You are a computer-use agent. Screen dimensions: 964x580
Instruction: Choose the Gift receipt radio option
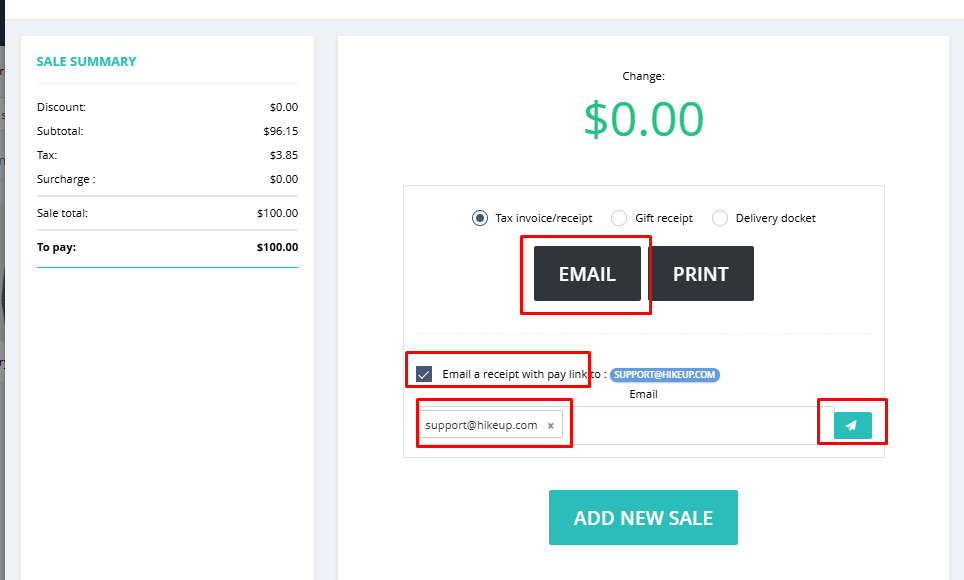click(x=619, y=218)
